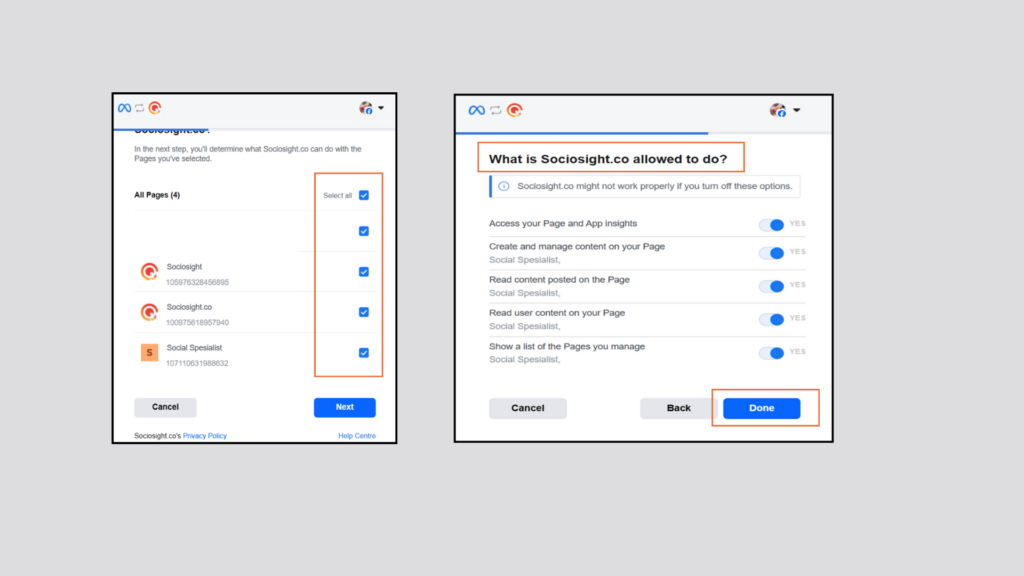
Task: Click the All Pages (4) label
Action: tap(157, 195)
